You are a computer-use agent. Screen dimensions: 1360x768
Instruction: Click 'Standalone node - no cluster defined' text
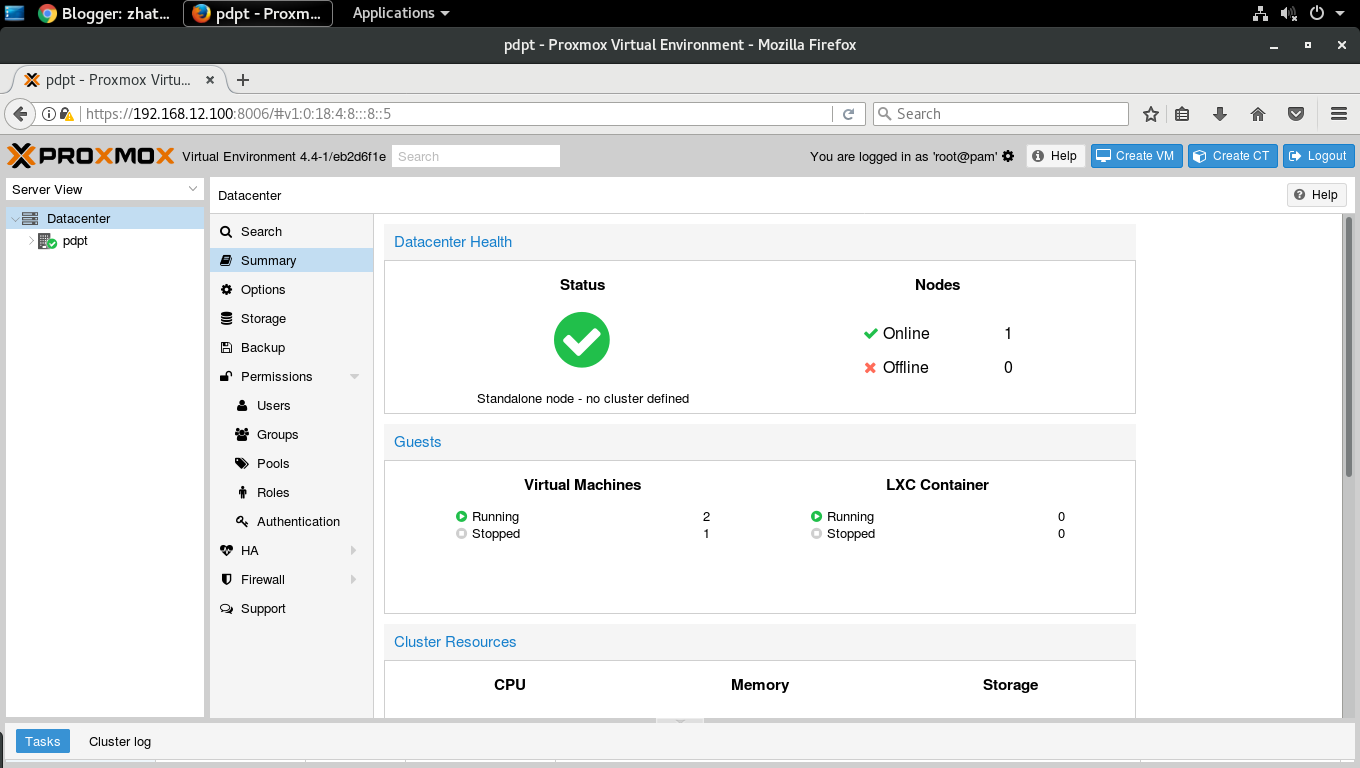point(583,398)
